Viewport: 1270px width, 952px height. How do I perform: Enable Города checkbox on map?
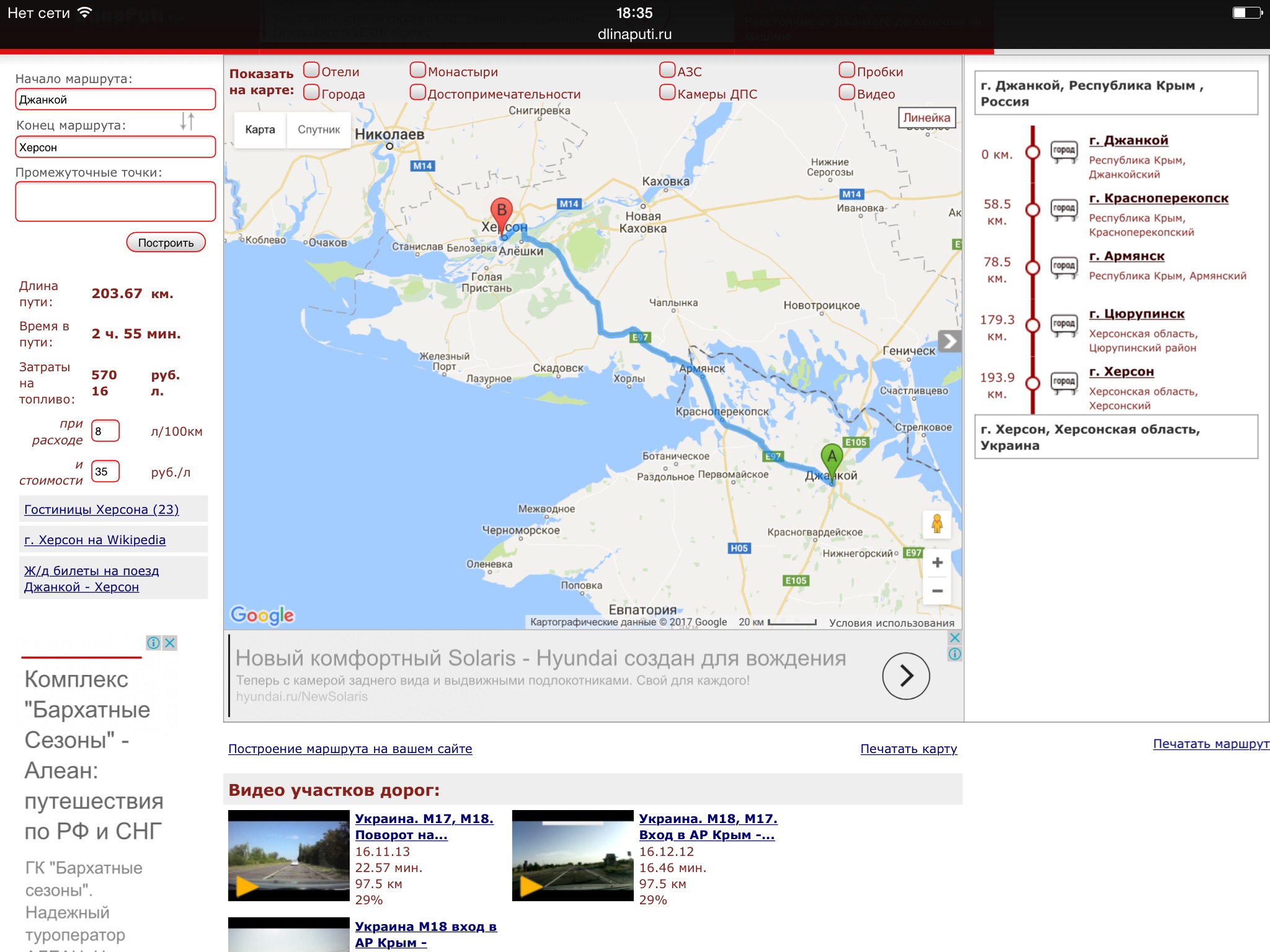click(x=311, y=92)
